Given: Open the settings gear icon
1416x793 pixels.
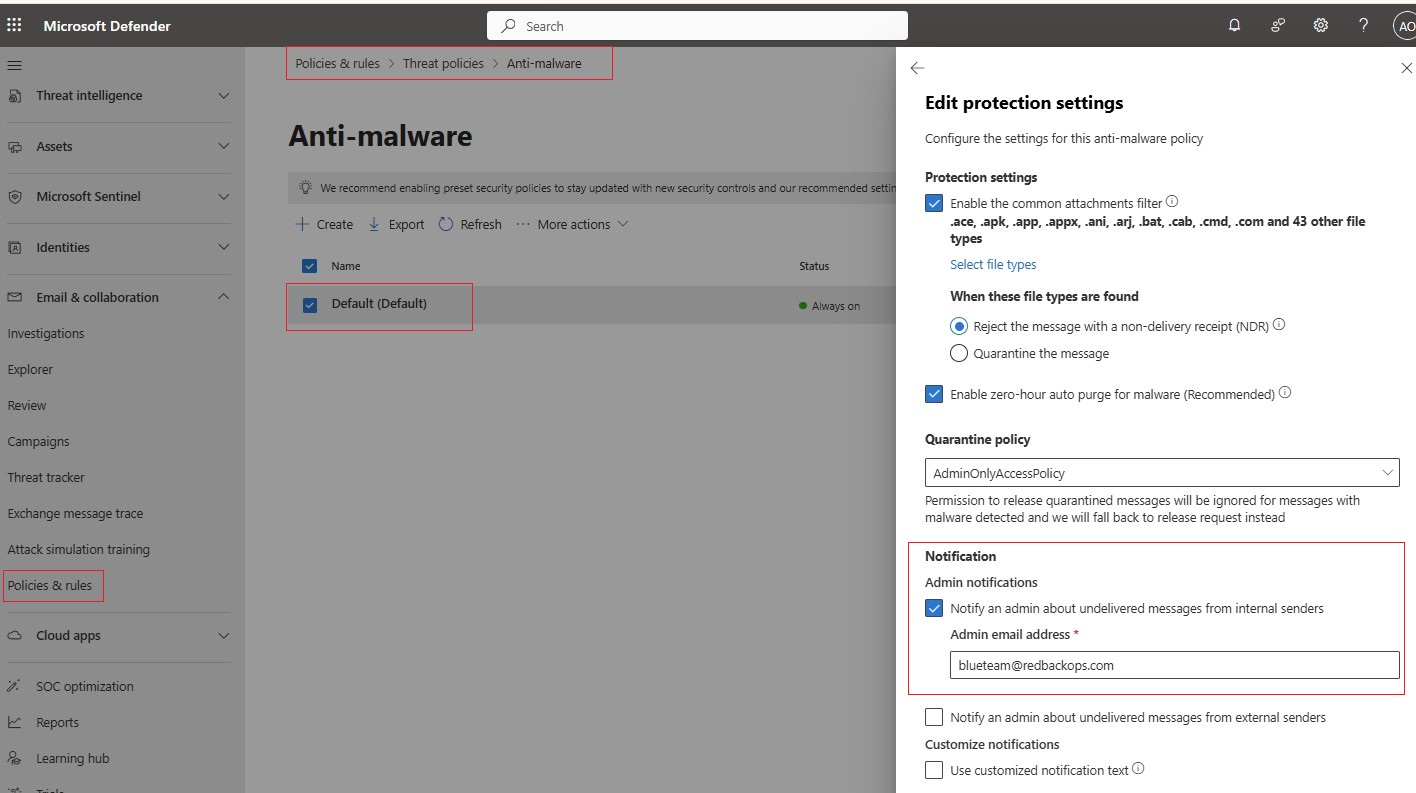Looking at the screenshot, I should pos(1321,26).
